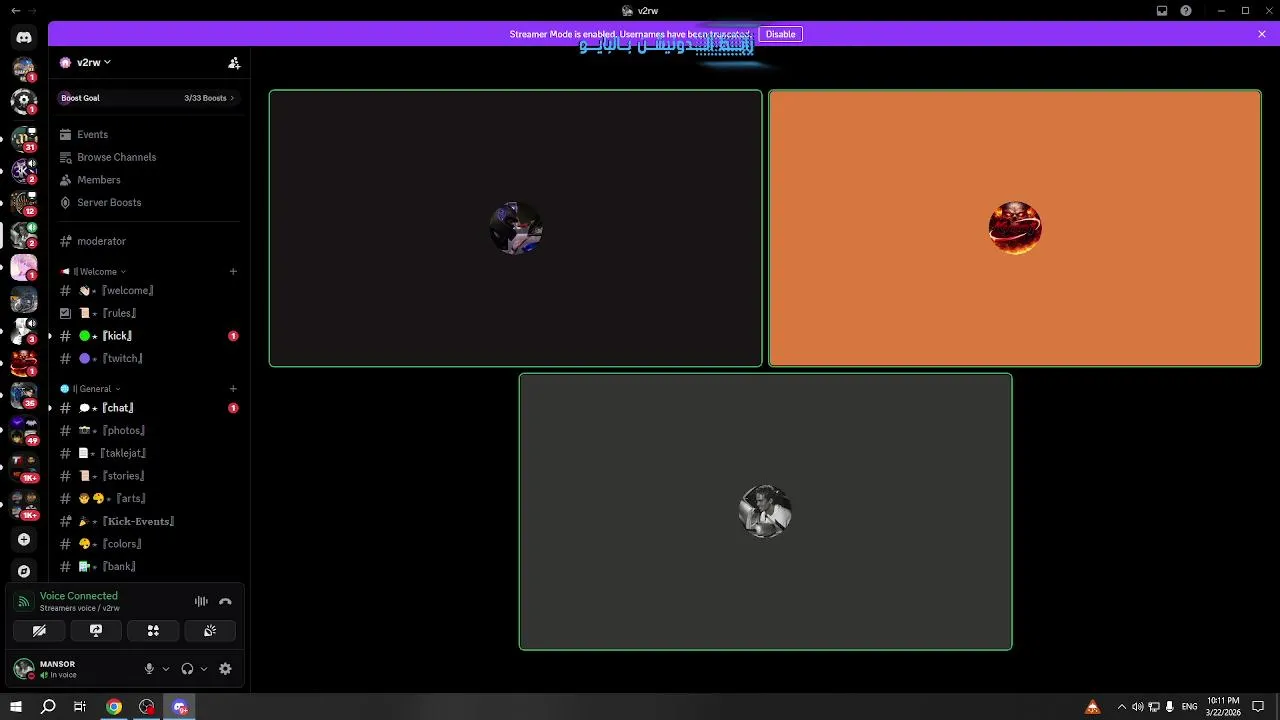
Task: Open server with 31 notification badge
Action: coord(24,139)
